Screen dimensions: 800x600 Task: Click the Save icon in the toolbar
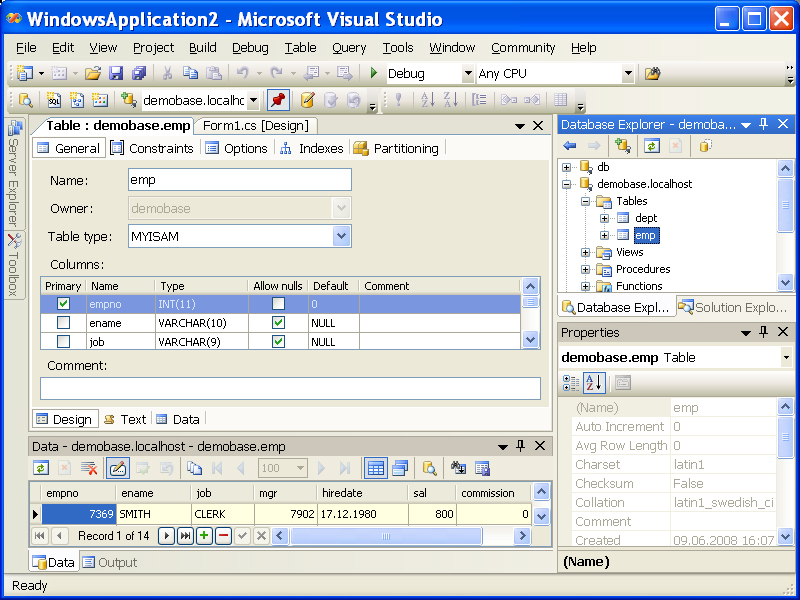116,73
